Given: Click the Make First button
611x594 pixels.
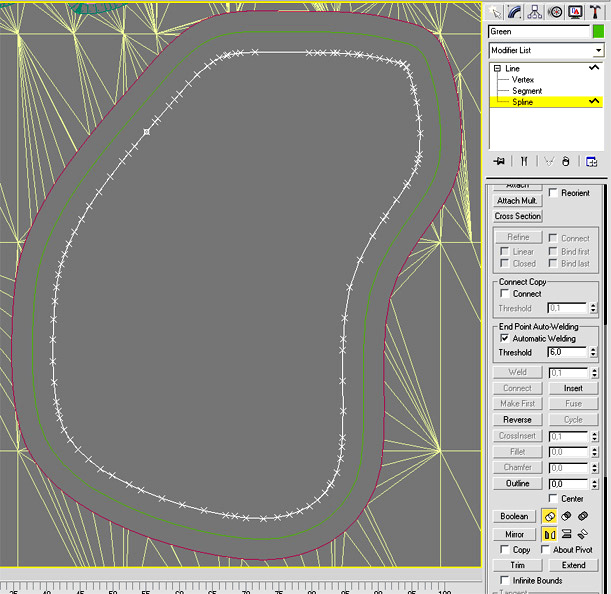Looking at the screenshot, I should click(x=517, y=403).
